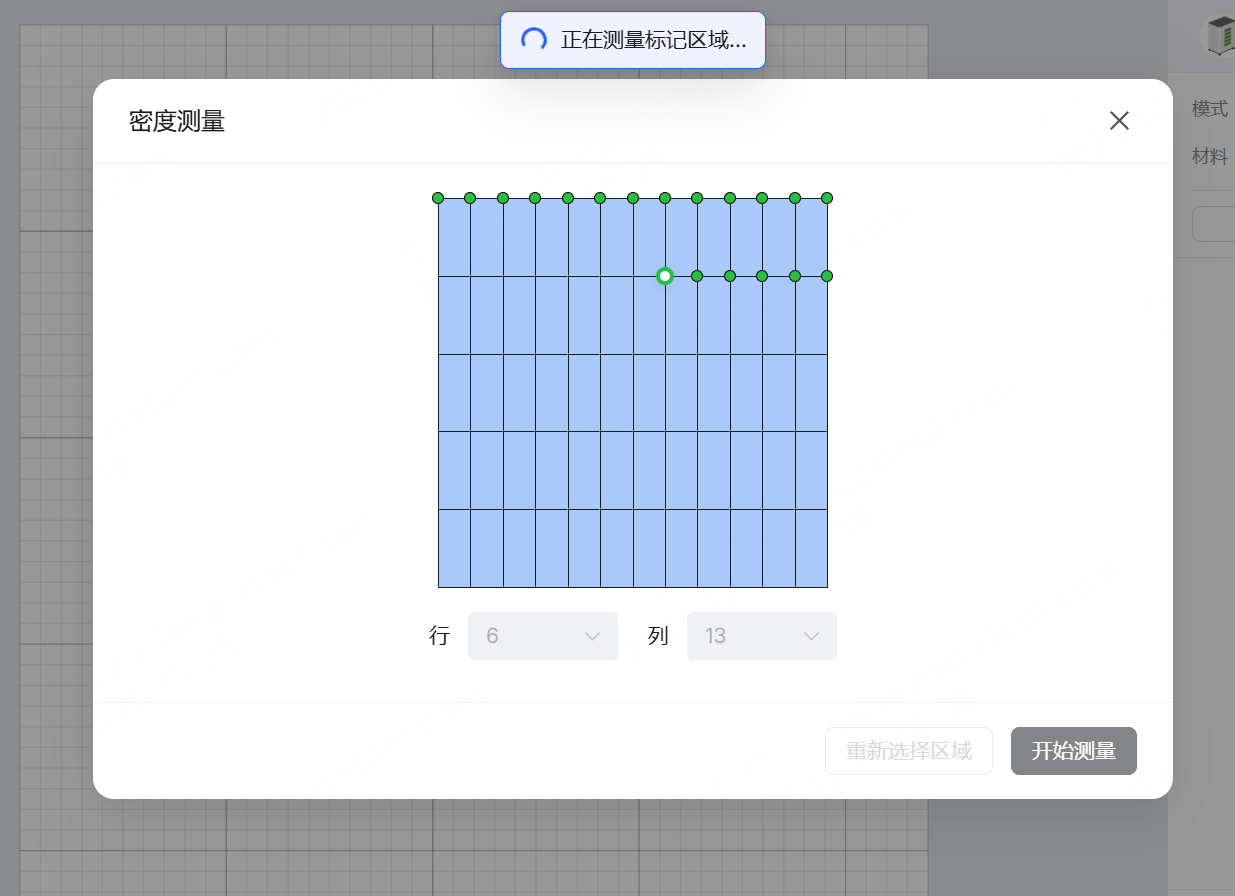Viewport: 1235px width, 896px height.
Task: Click the chevron arrow in 行 dropdown
Action: 592,637
